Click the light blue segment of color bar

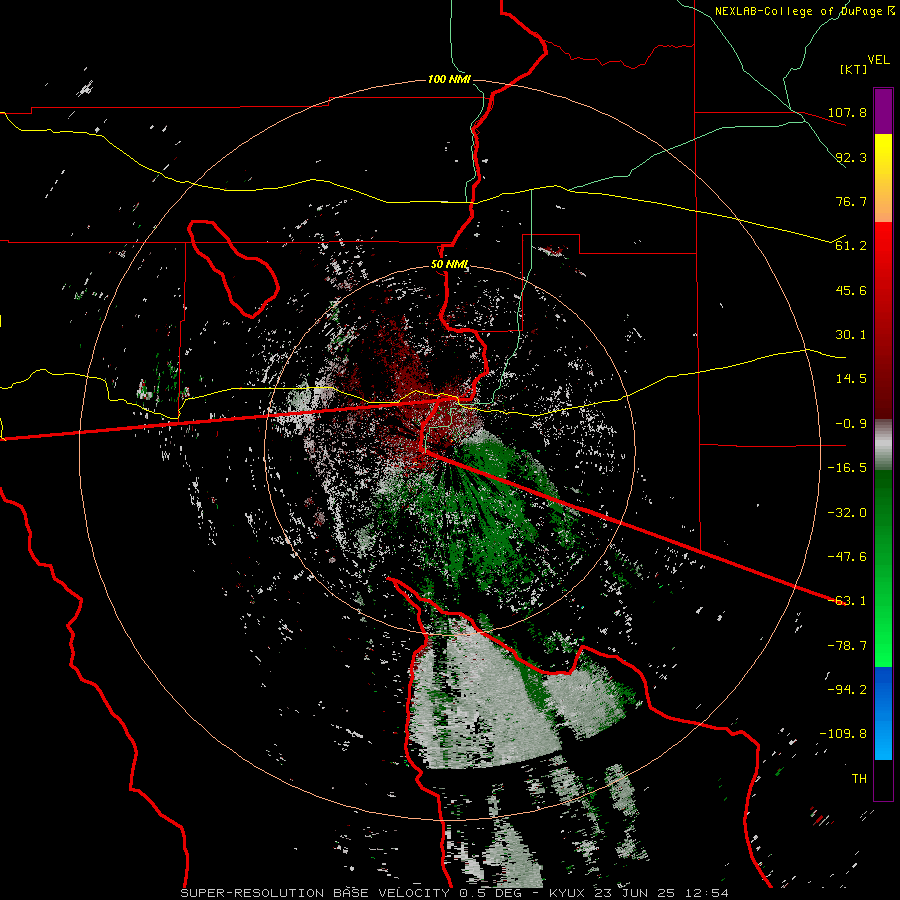pos(883,738)
